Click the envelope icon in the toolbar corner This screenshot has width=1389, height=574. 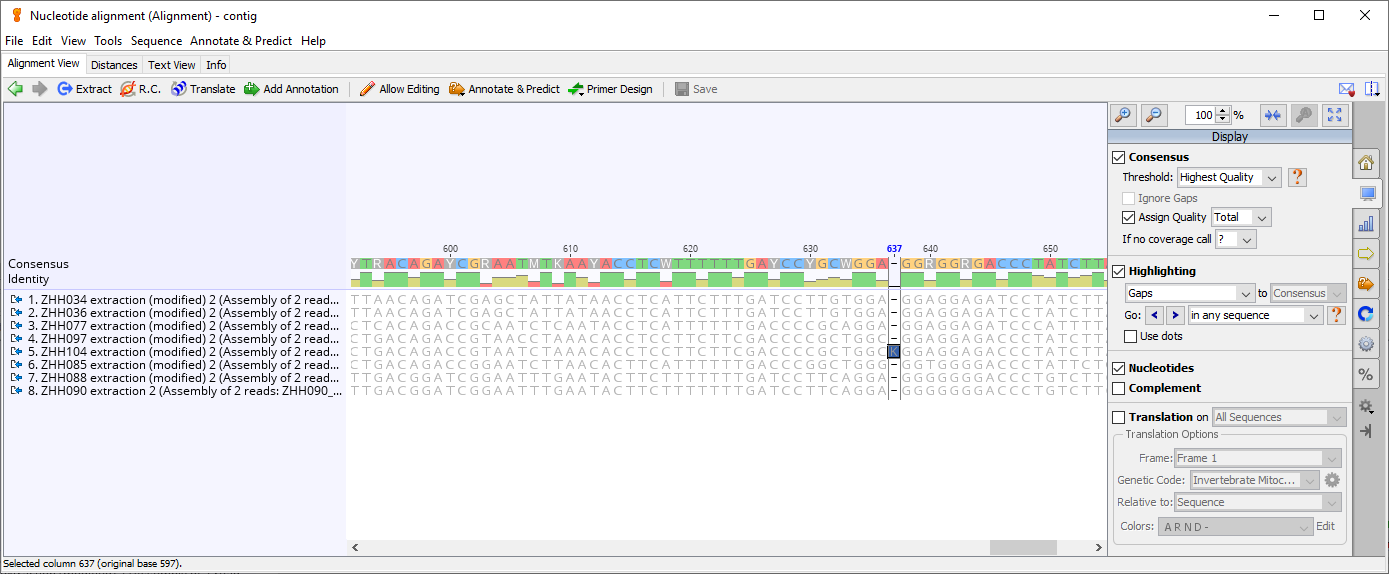(1347, 89)
